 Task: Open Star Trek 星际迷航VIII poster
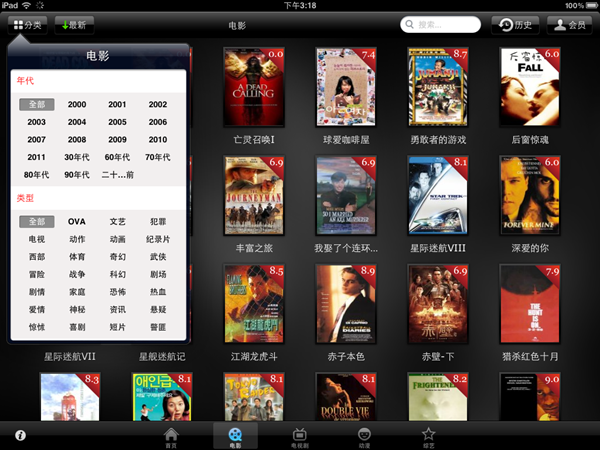point(438,195)
